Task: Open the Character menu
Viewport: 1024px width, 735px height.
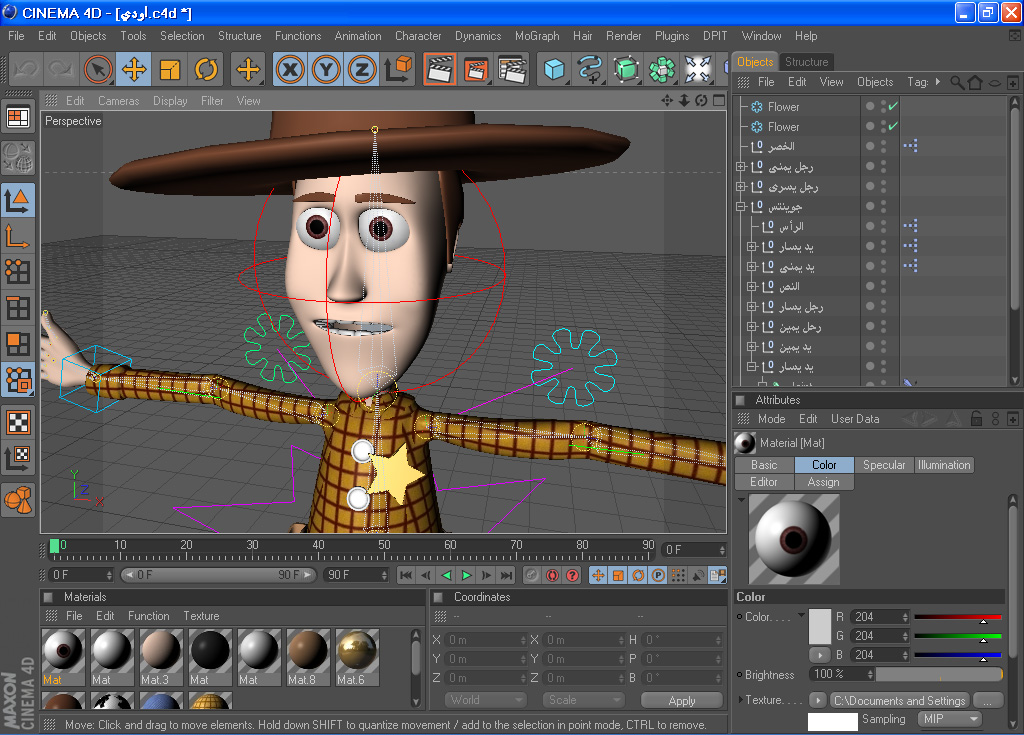Action: point(418,36)
